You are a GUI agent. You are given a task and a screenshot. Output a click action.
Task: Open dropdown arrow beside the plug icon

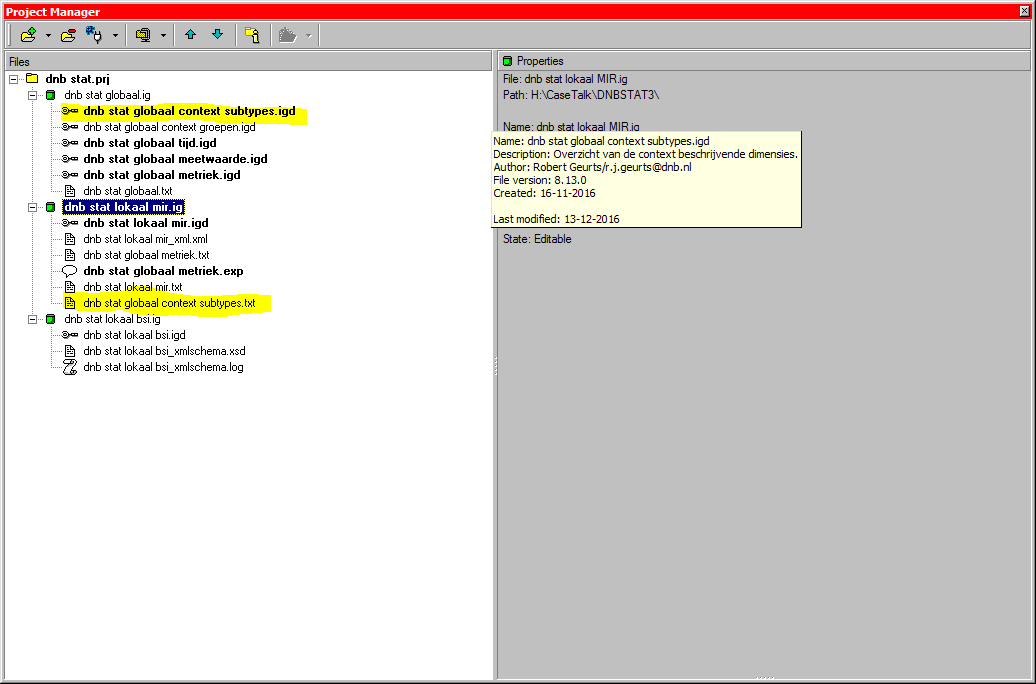116,36
